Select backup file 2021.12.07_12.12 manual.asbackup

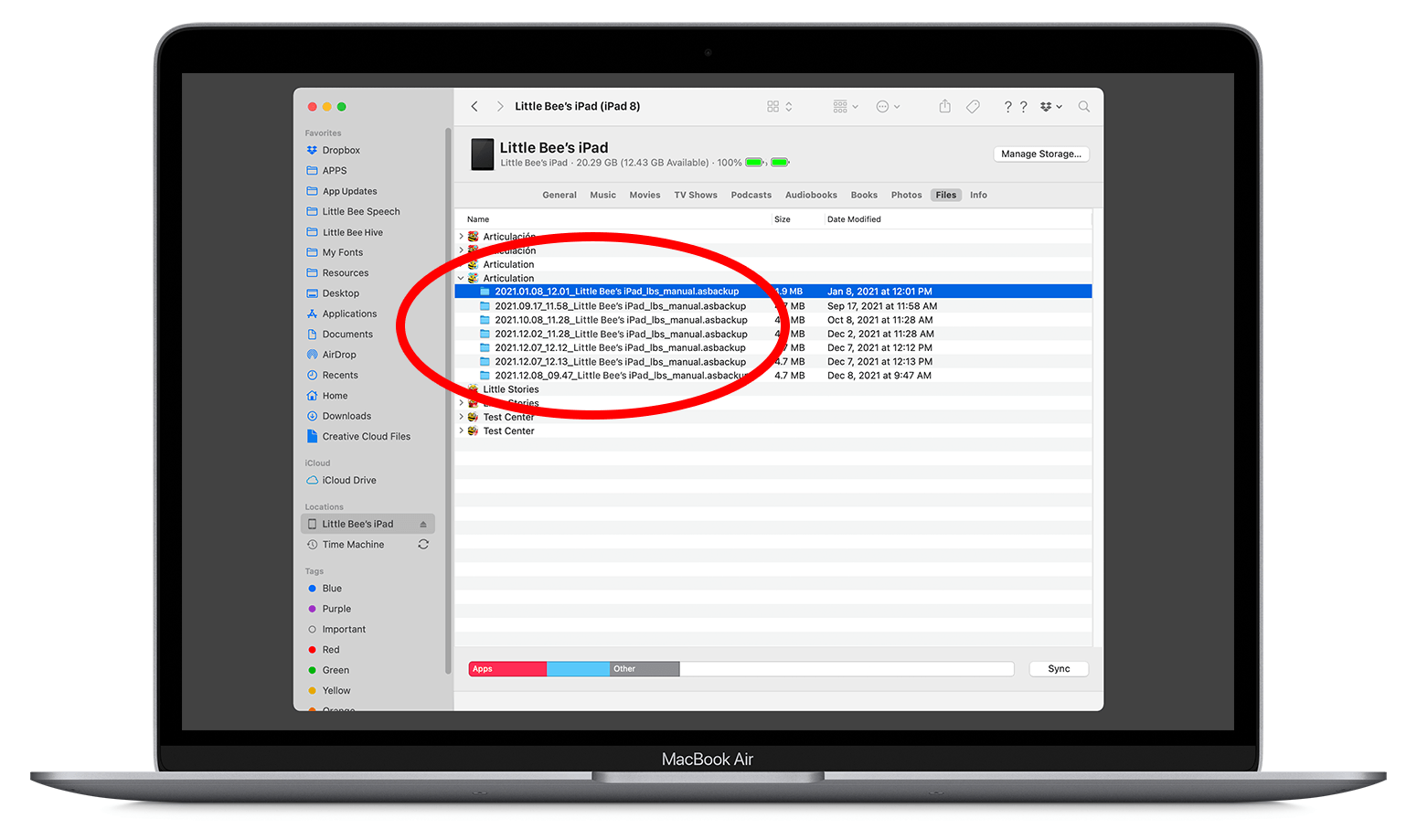(x=773, y=348)
